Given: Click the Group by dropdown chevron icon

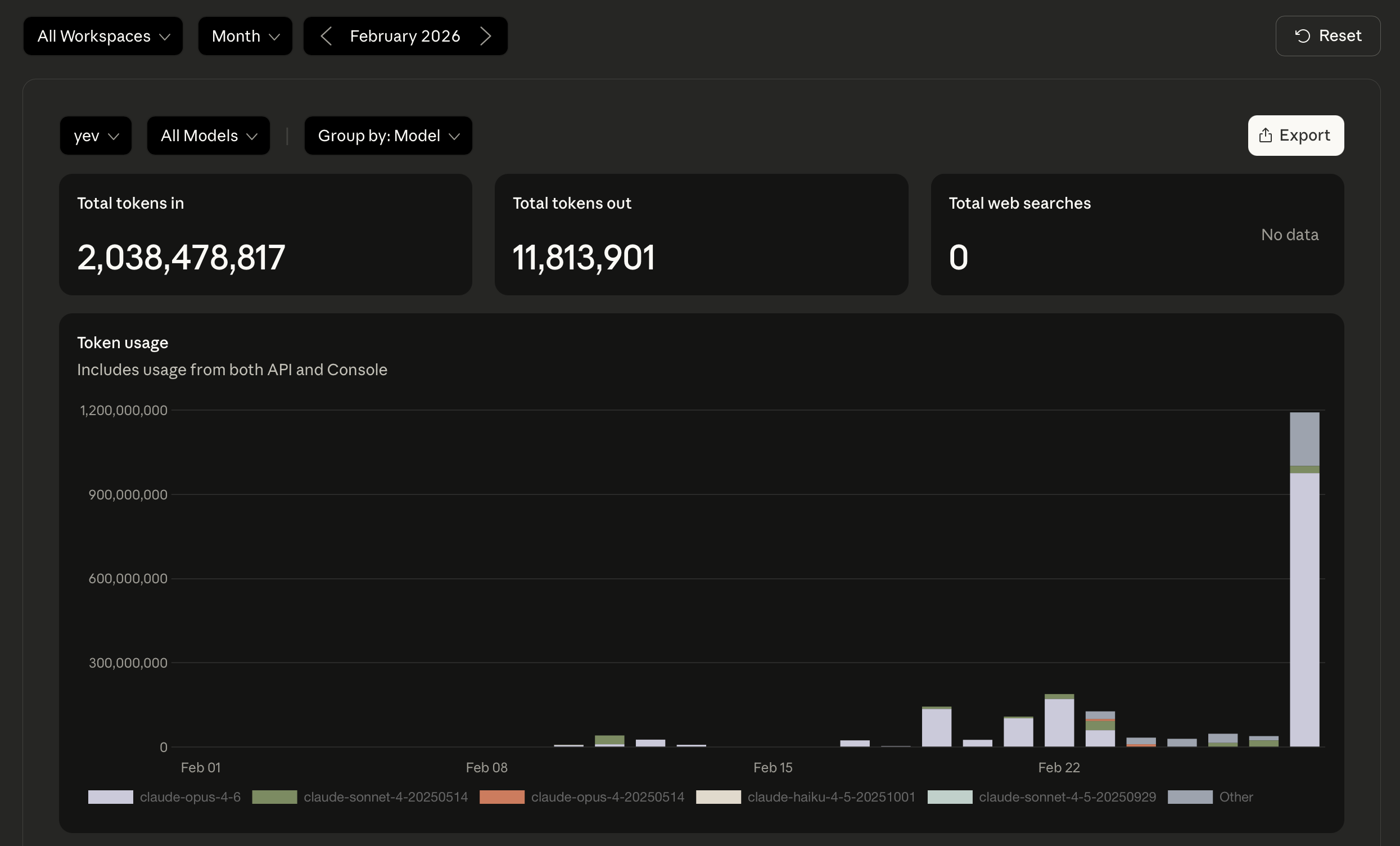Looking at the screenshot, I should pyautogui.click(x=454, y=137).
